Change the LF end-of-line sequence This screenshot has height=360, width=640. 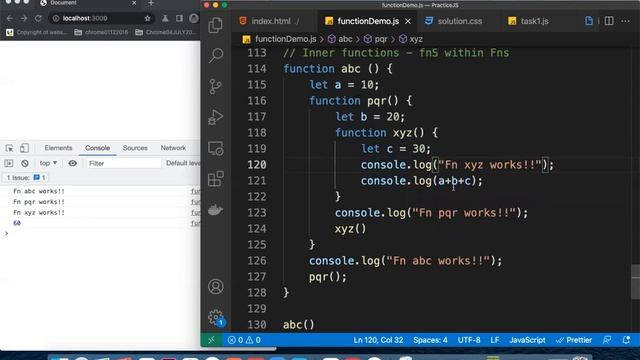coord(495,340)
